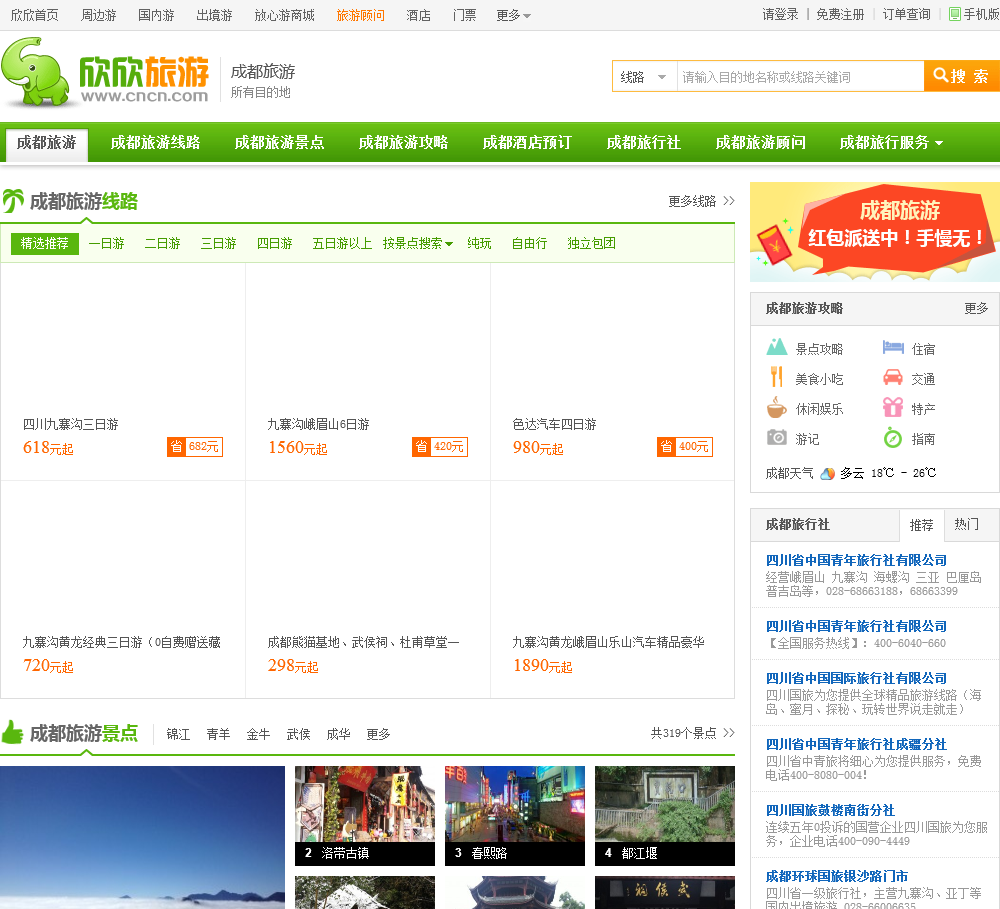Open 订单查询 order lookup link
1000x909 pixels.
point(906,14)
